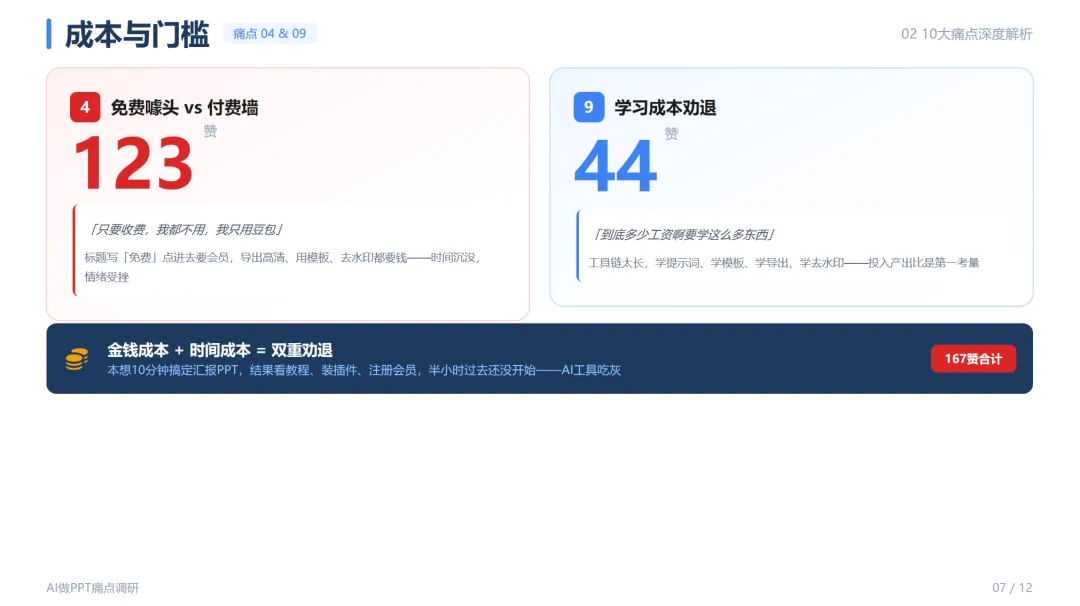1080x606 pixels.
Task: Click the heading 学习成本劝退
Action: click(665, 108)
